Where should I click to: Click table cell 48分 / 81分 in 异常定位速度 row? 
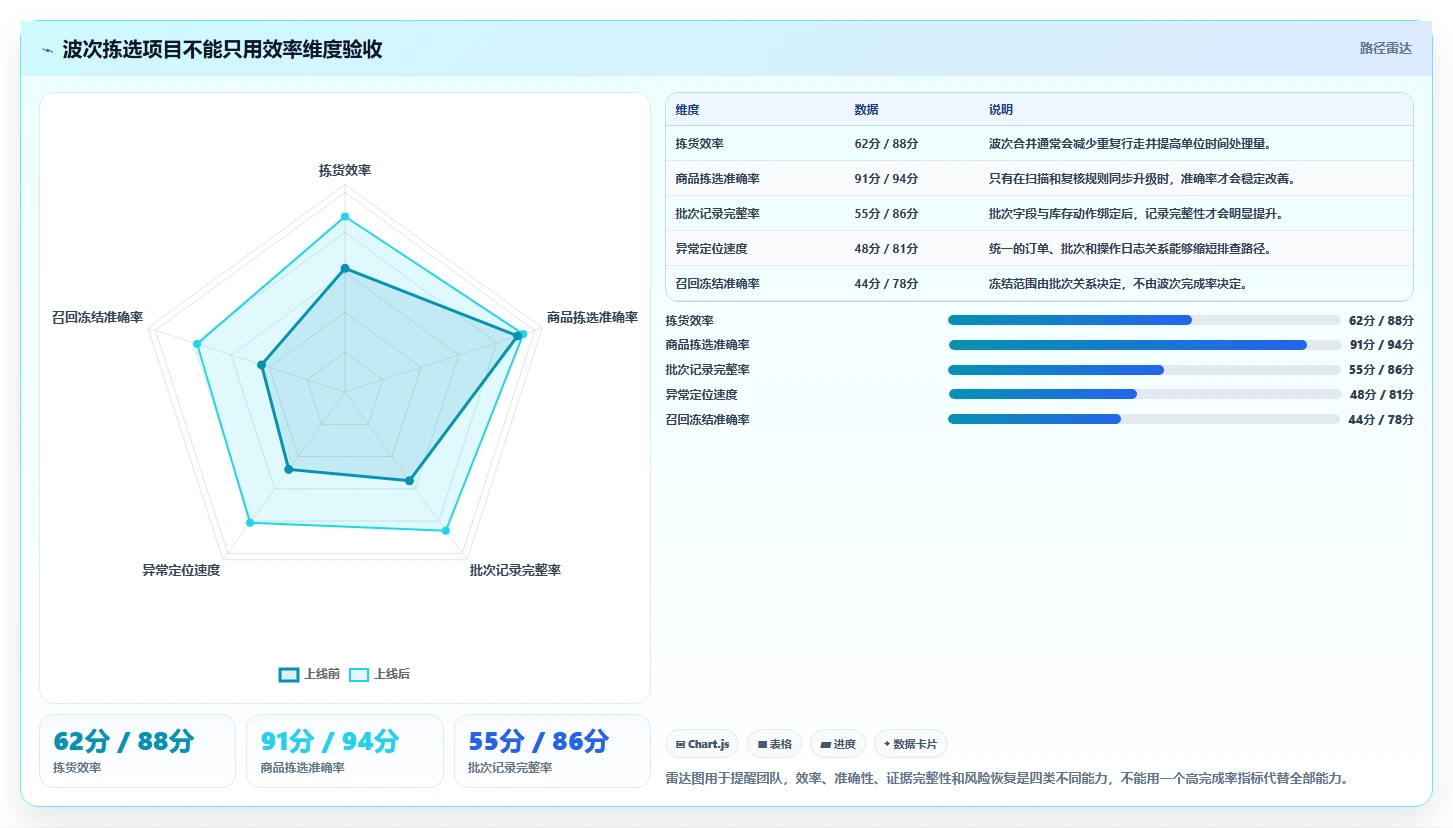coord(886,249)
